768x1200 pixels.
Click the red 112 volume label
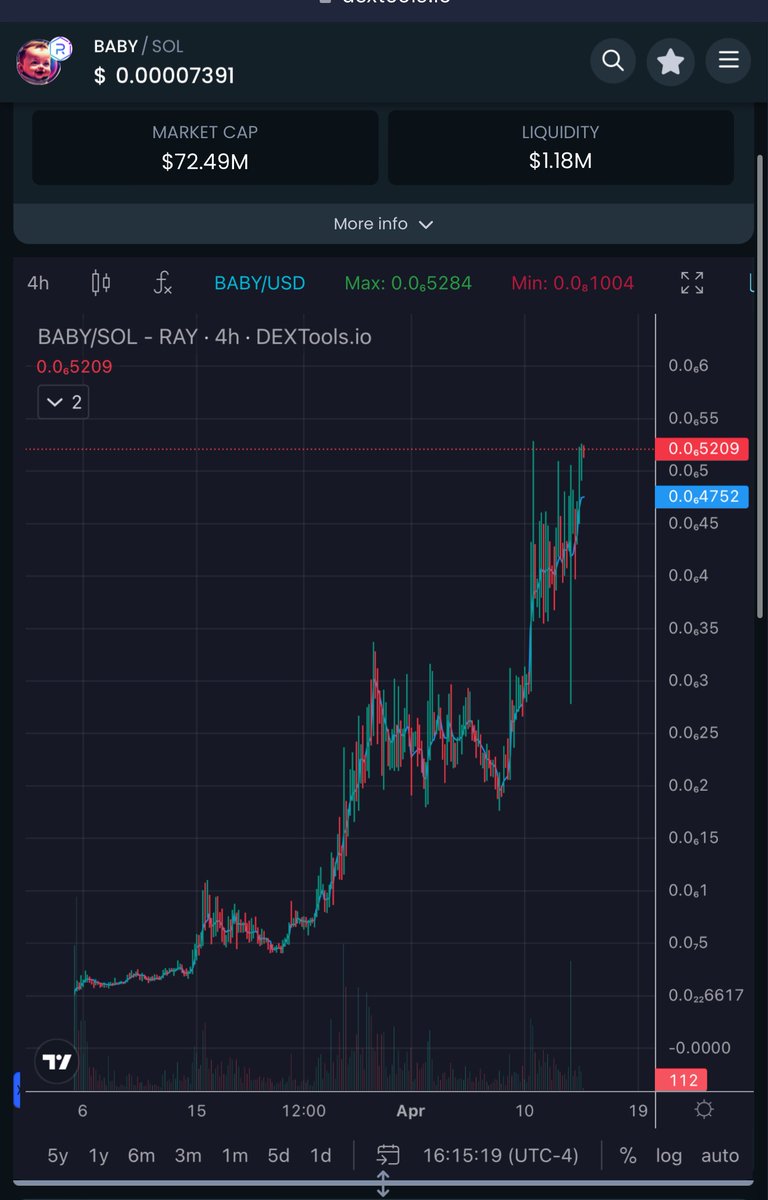coord(682,1080)
